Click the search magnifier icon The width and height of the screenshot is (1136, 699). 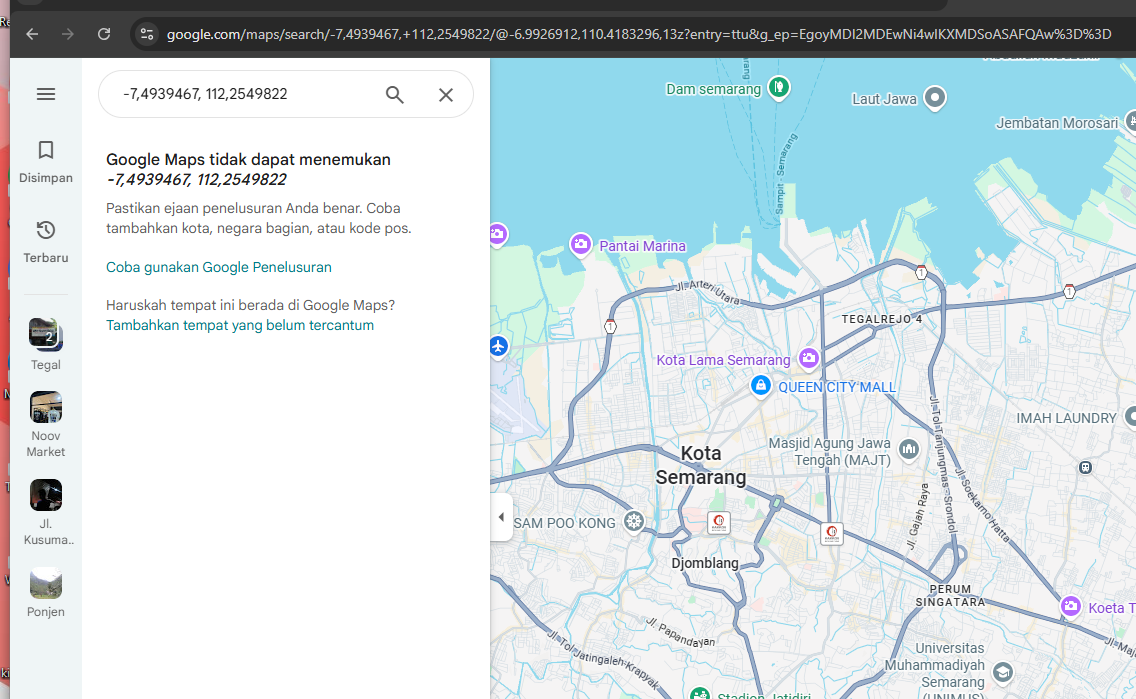[395, 94]
